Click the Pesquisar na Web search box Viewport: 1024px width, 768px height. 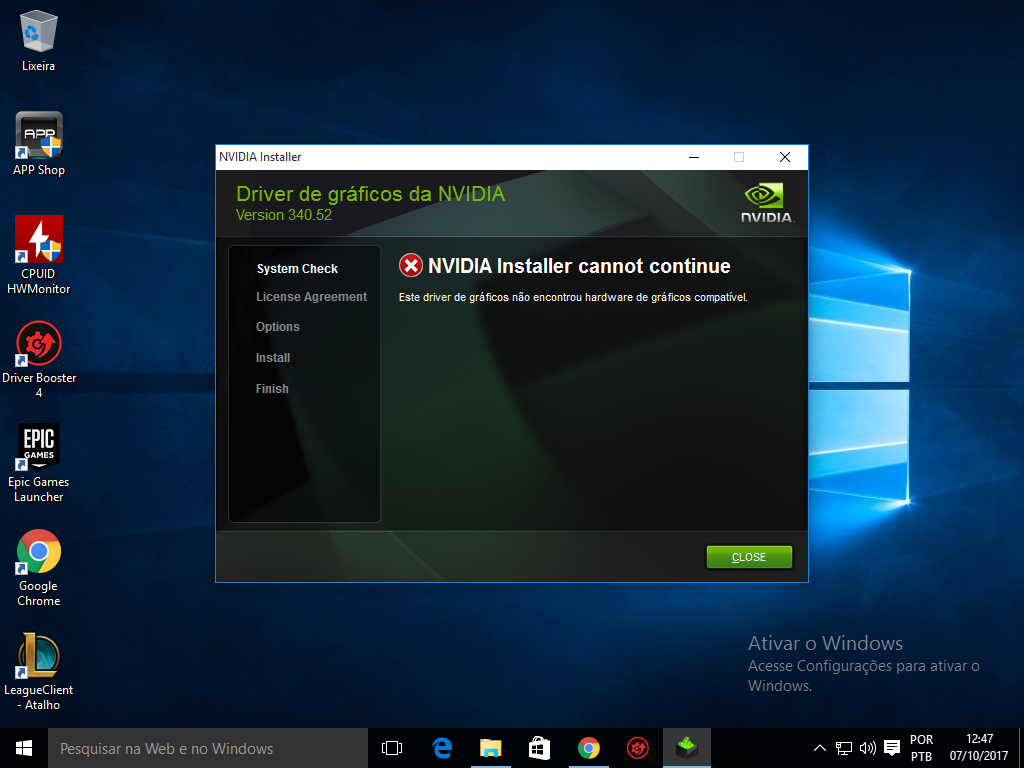point(208,748)
